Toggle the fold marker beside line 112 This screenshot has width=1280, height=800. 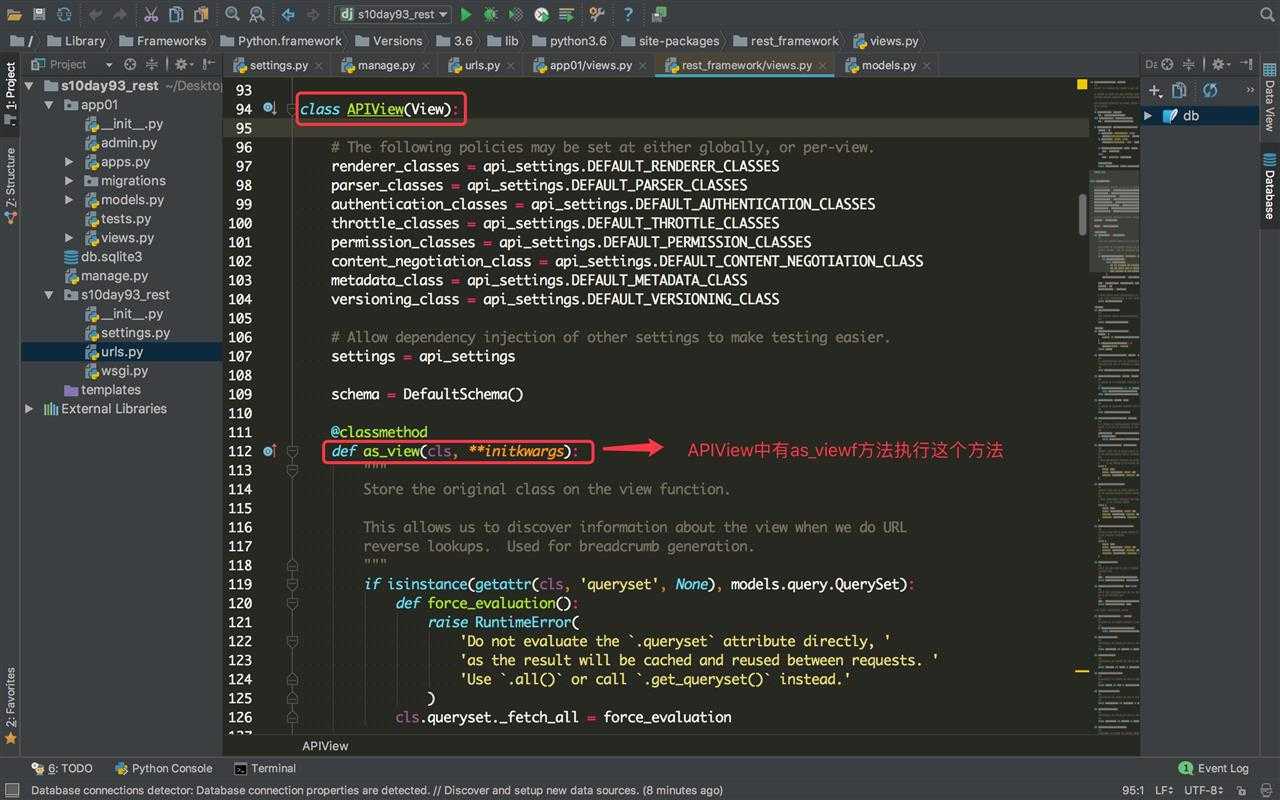tap(292, 452)
